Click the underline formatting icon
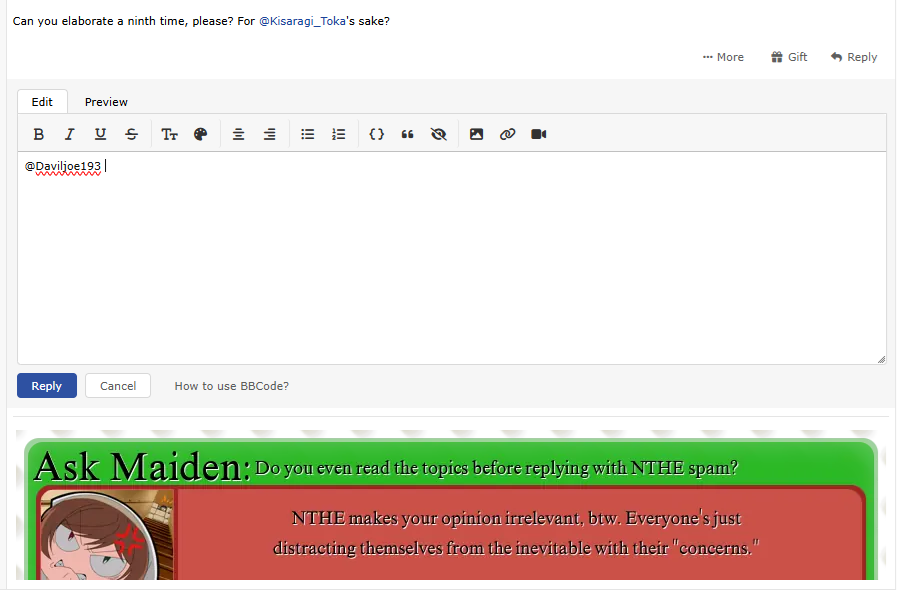The width and height of the screenshot is (906, 590). point(100,134)
